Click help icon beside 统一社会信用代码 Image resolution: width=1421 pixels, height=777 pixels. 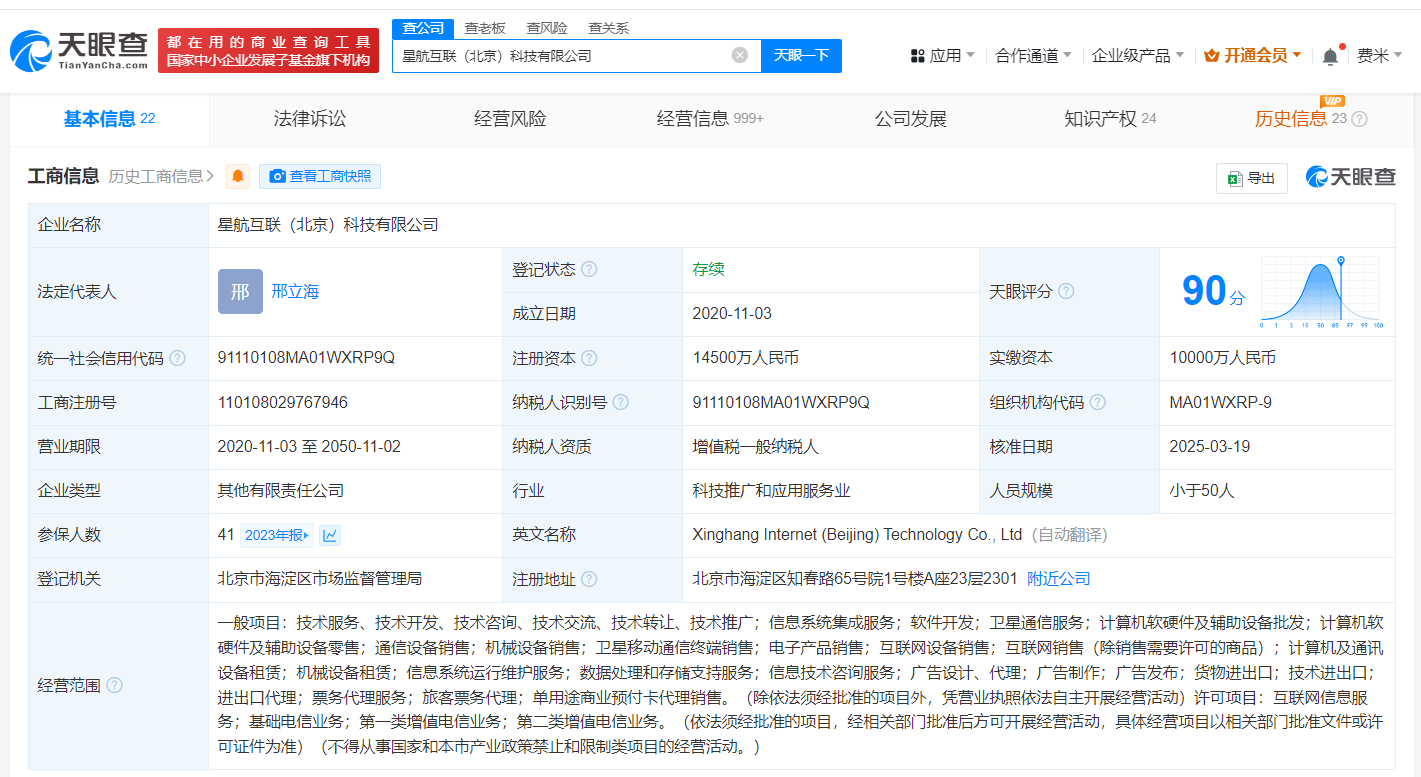coord(177,358)
